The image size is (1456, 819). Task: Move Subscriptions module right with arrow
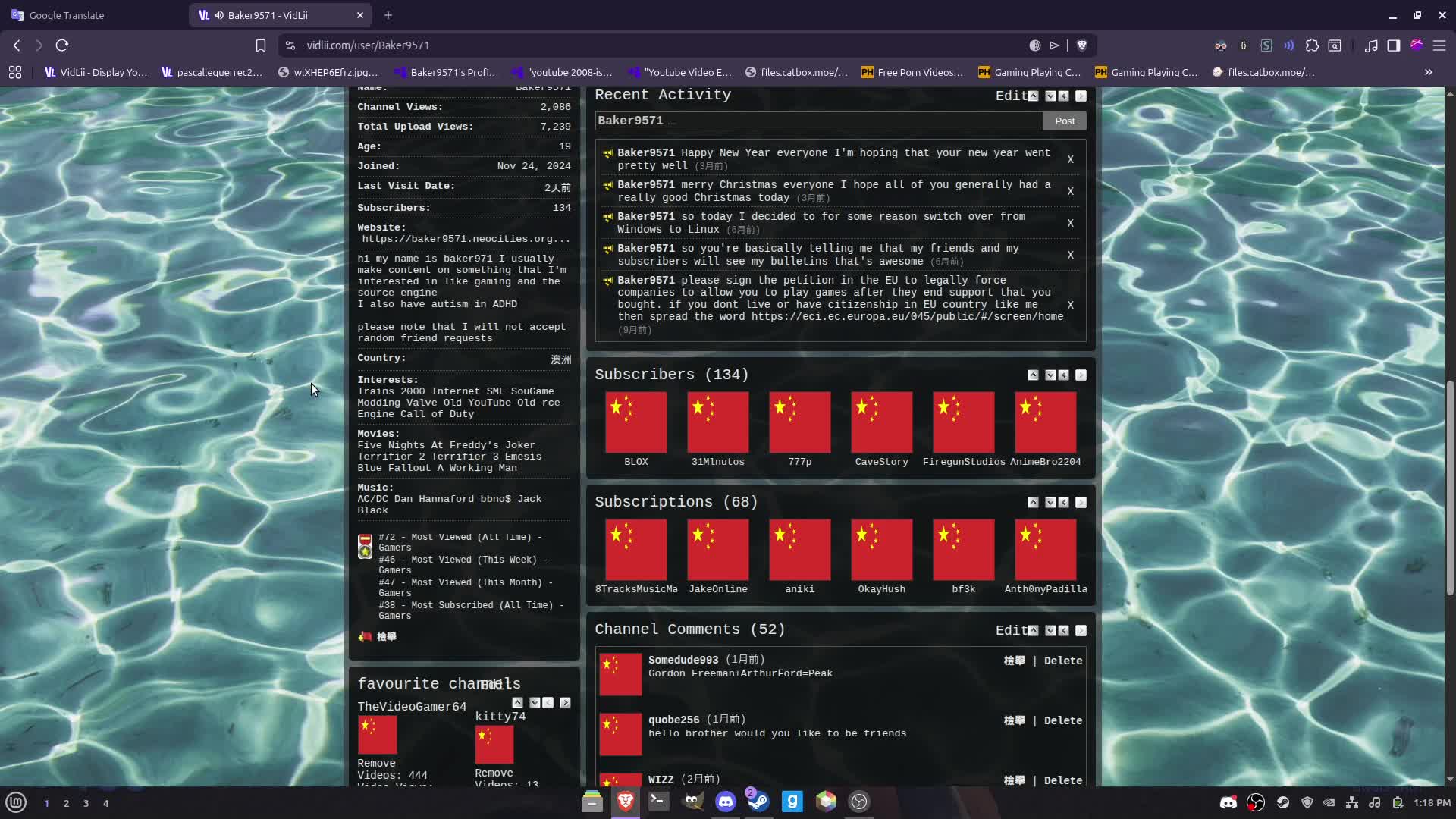point(1081,503)
